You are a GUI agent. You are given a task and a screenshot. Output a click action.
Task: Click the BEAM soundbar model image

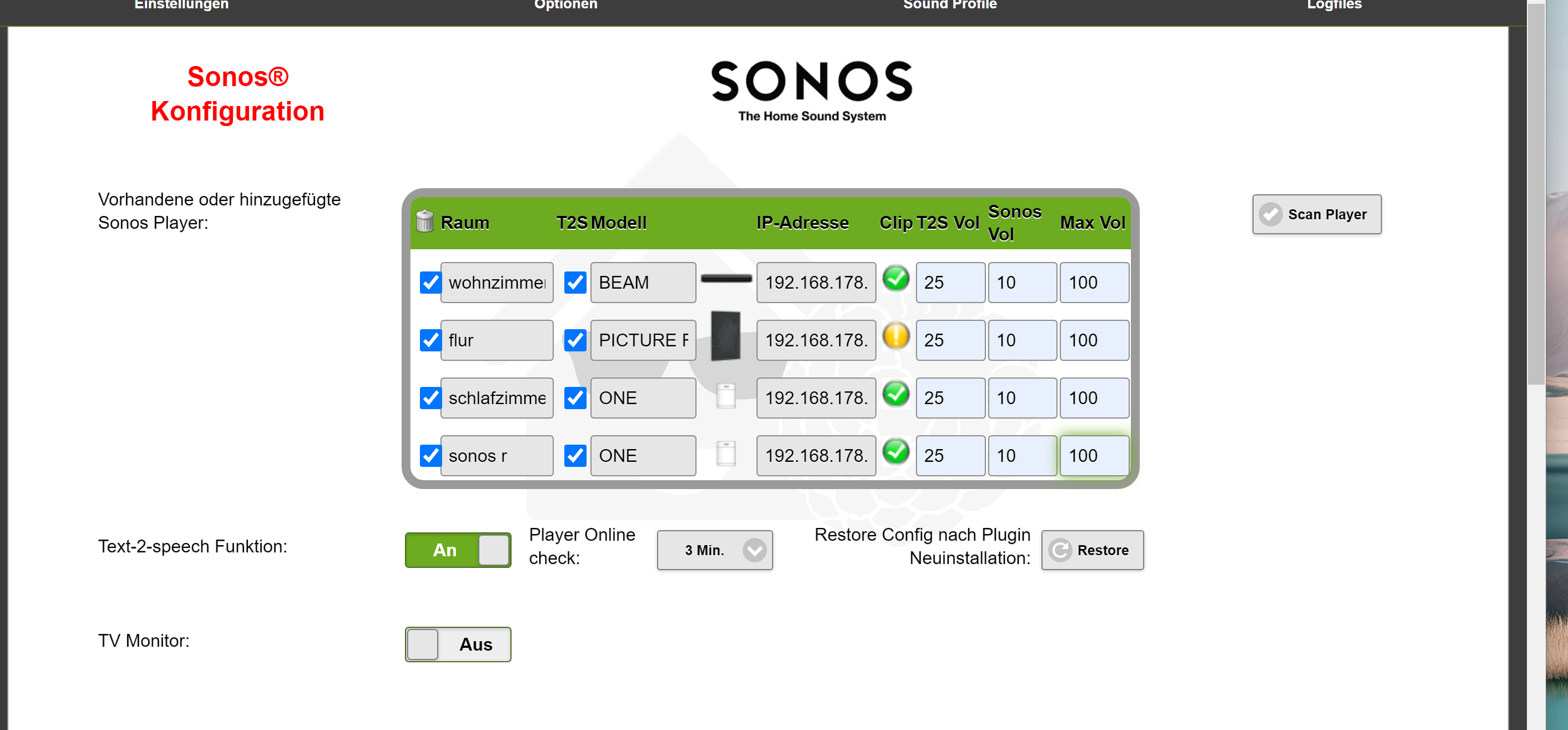click(x=725, y=279)
